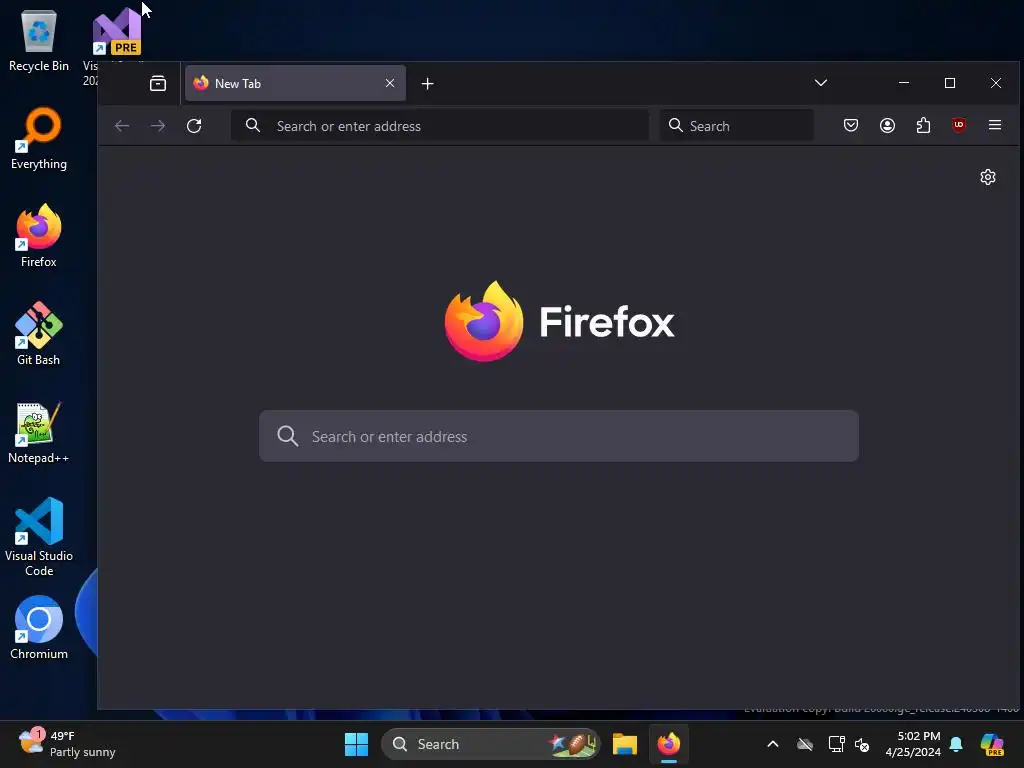Select Chromium desktop shortcut
Screen dimensions: 1024x768
coord(39,628)
